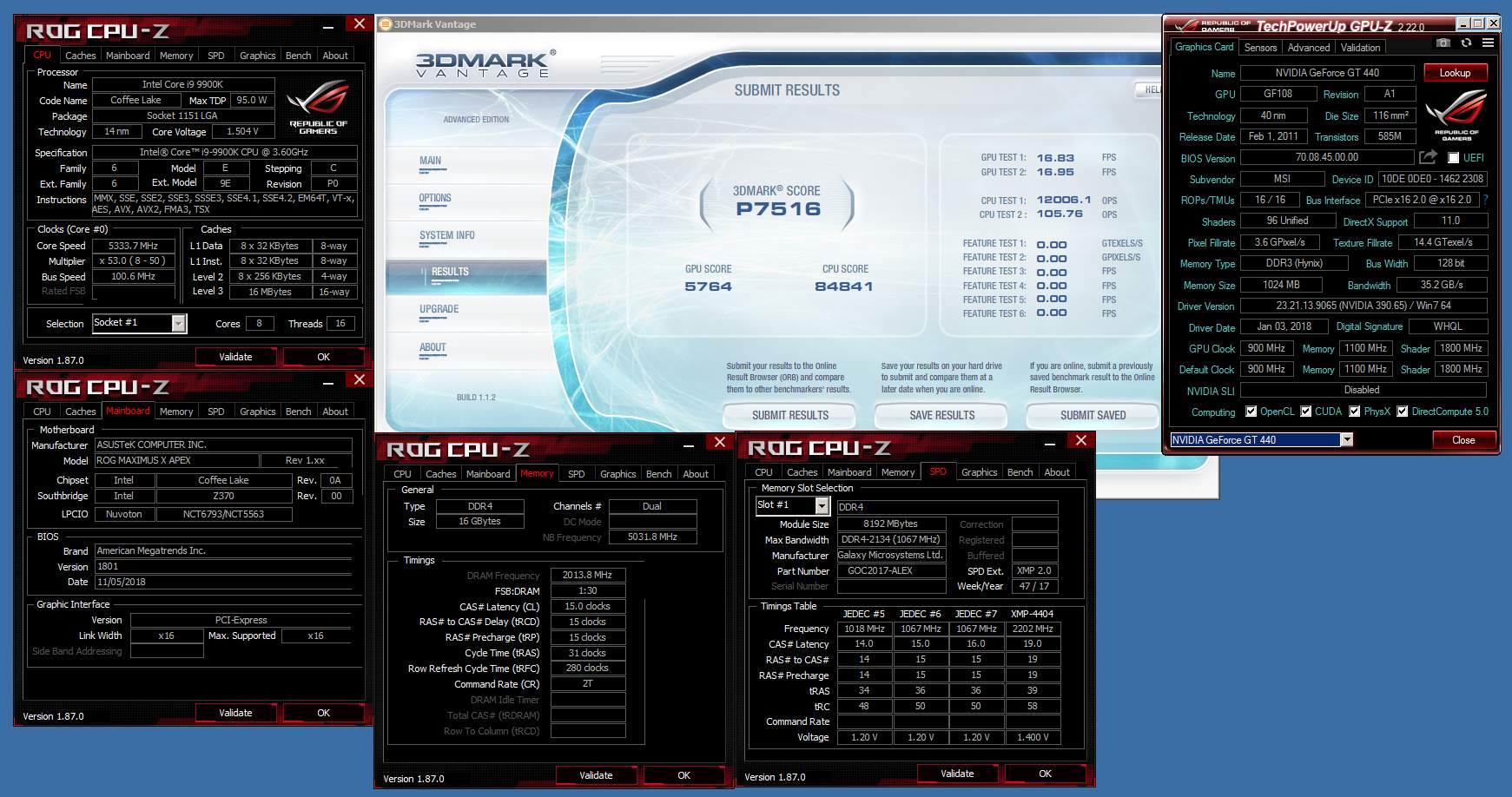
Task: Click the GPU name field NVIDIA GeForce GT 440
Action: click(x=1326, y=73)
